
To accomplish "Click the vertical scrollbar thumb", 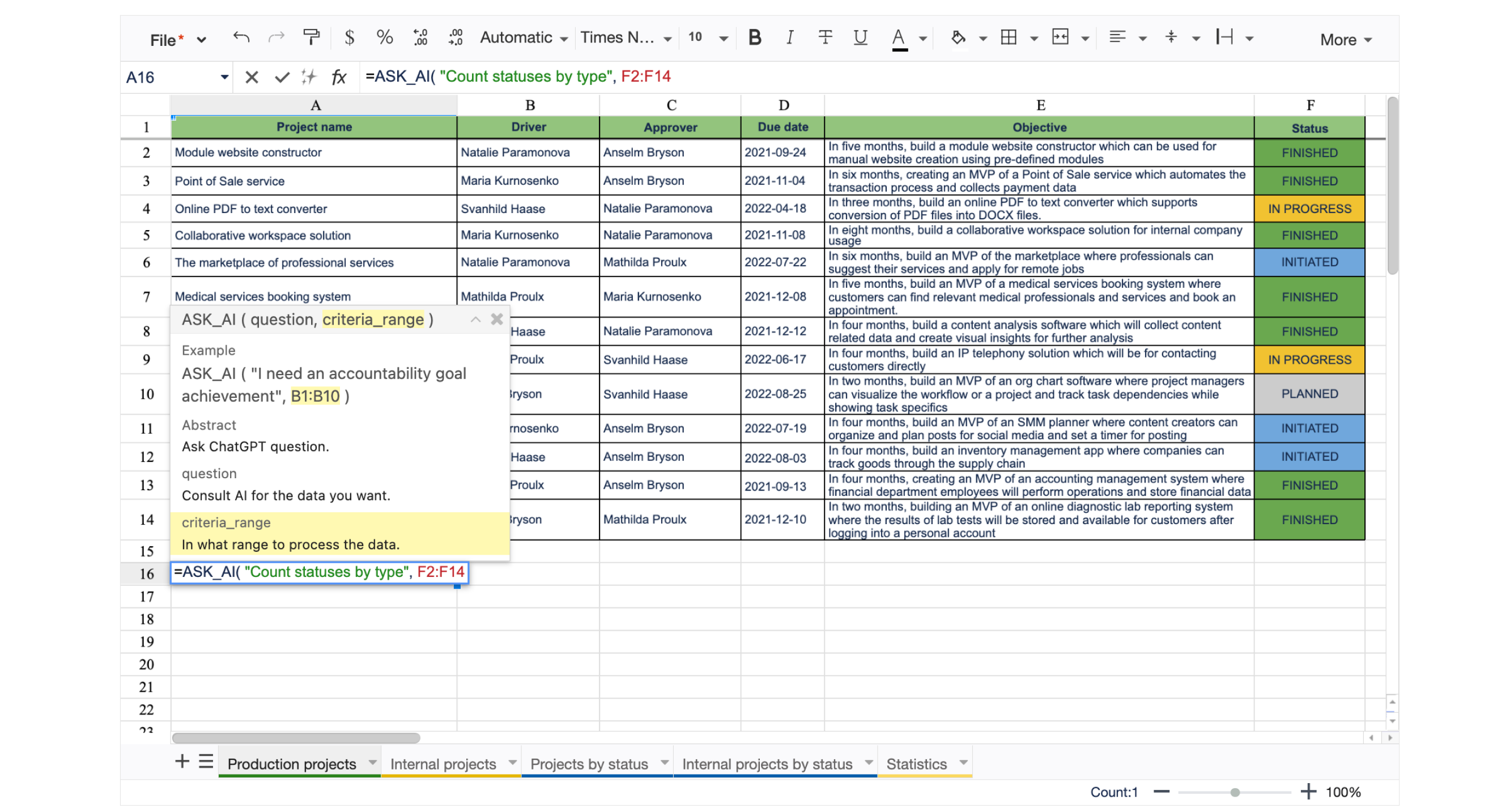I will click(1392, 186).
